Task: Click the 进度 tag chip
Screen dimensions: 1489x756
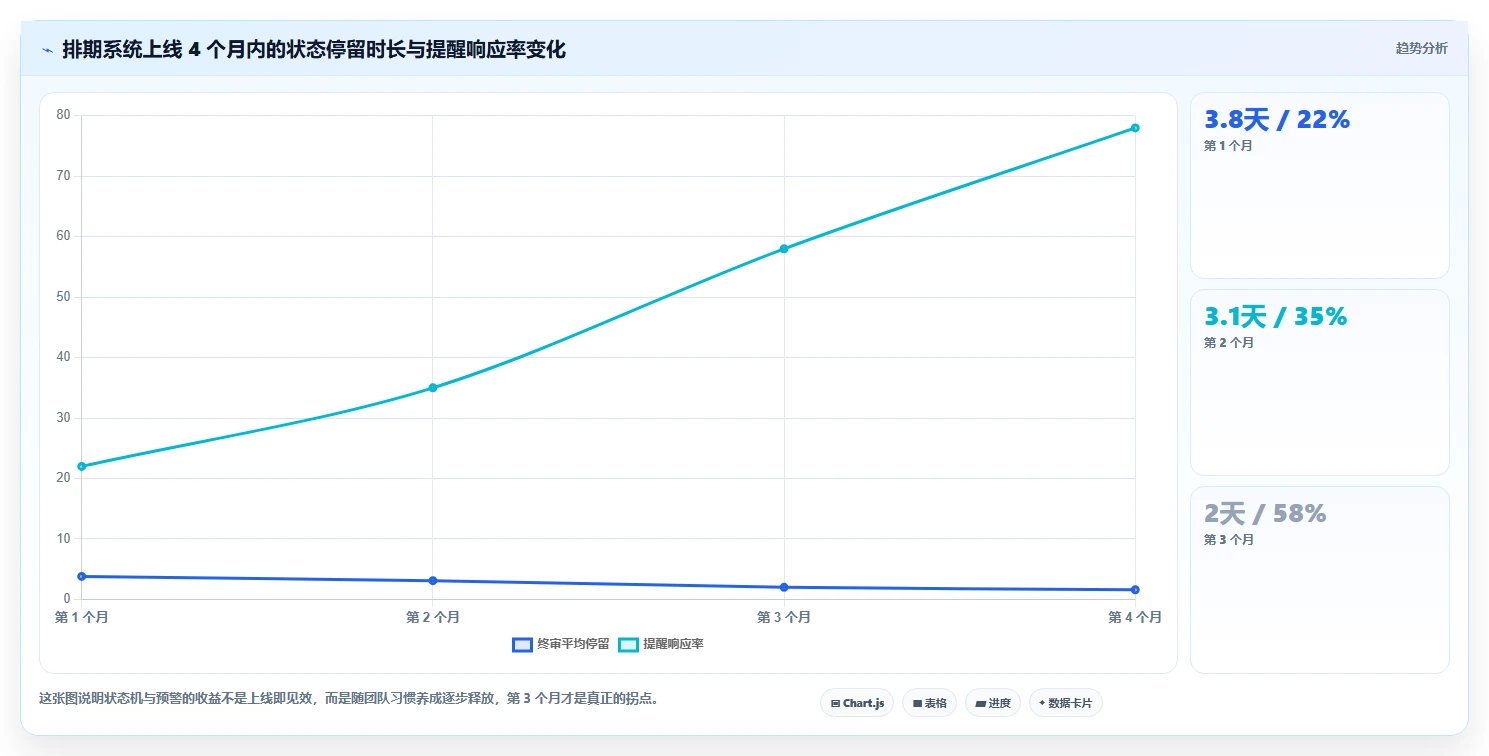Action: click(993, 703)
